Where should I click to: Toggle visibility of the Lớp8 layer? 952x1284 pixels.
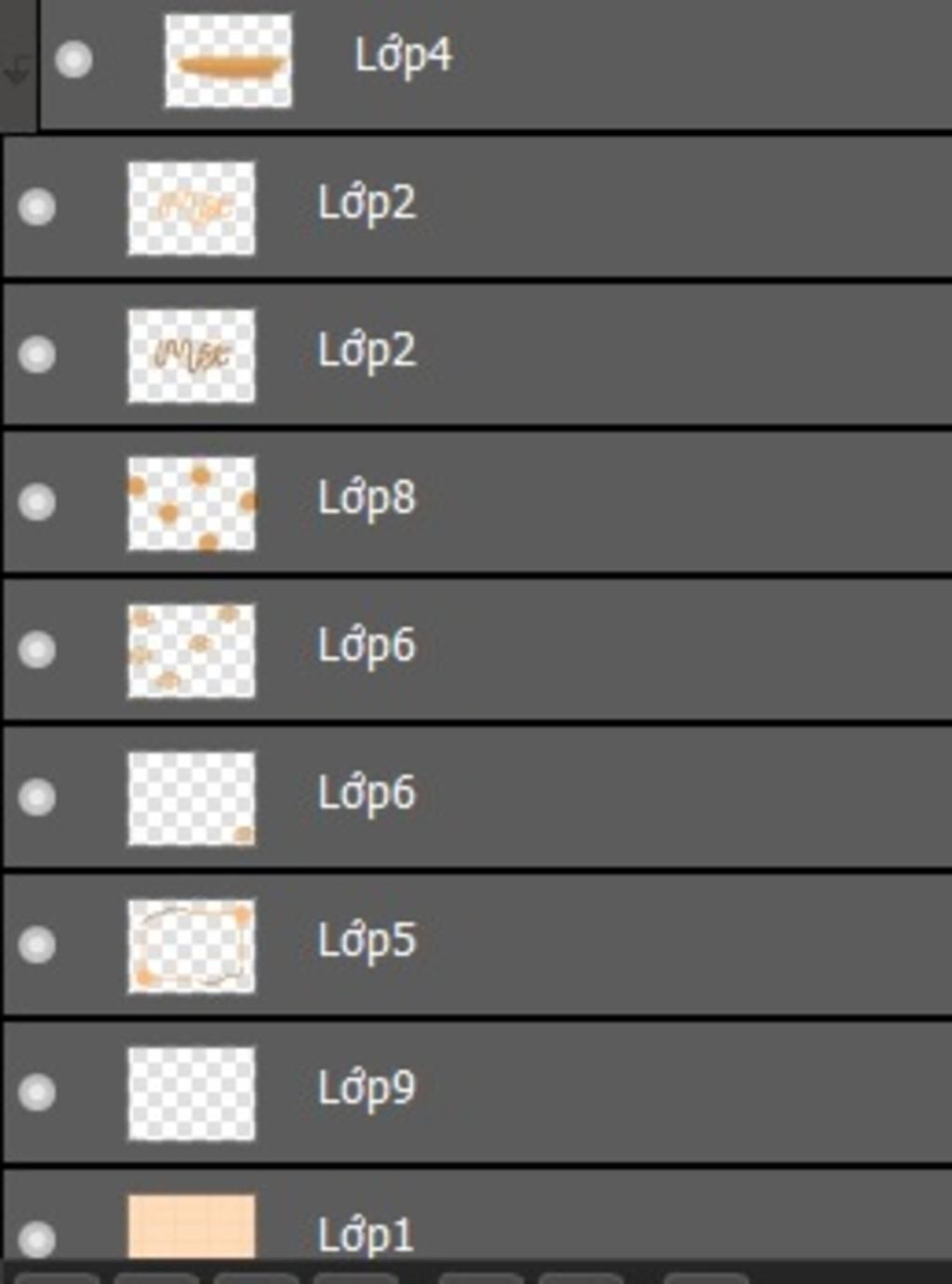coord(37,502)
